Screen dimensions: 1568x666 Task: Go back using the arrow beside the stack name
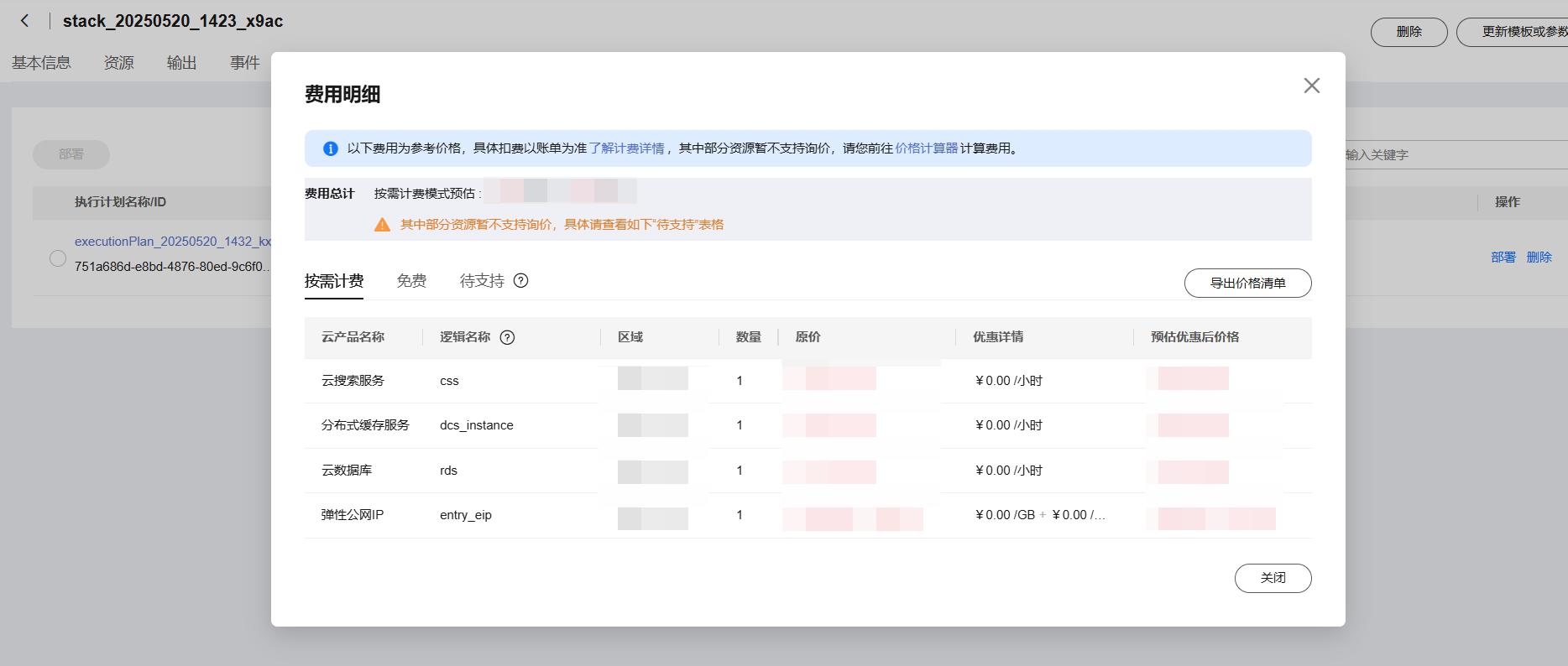[x=25, y=21]
